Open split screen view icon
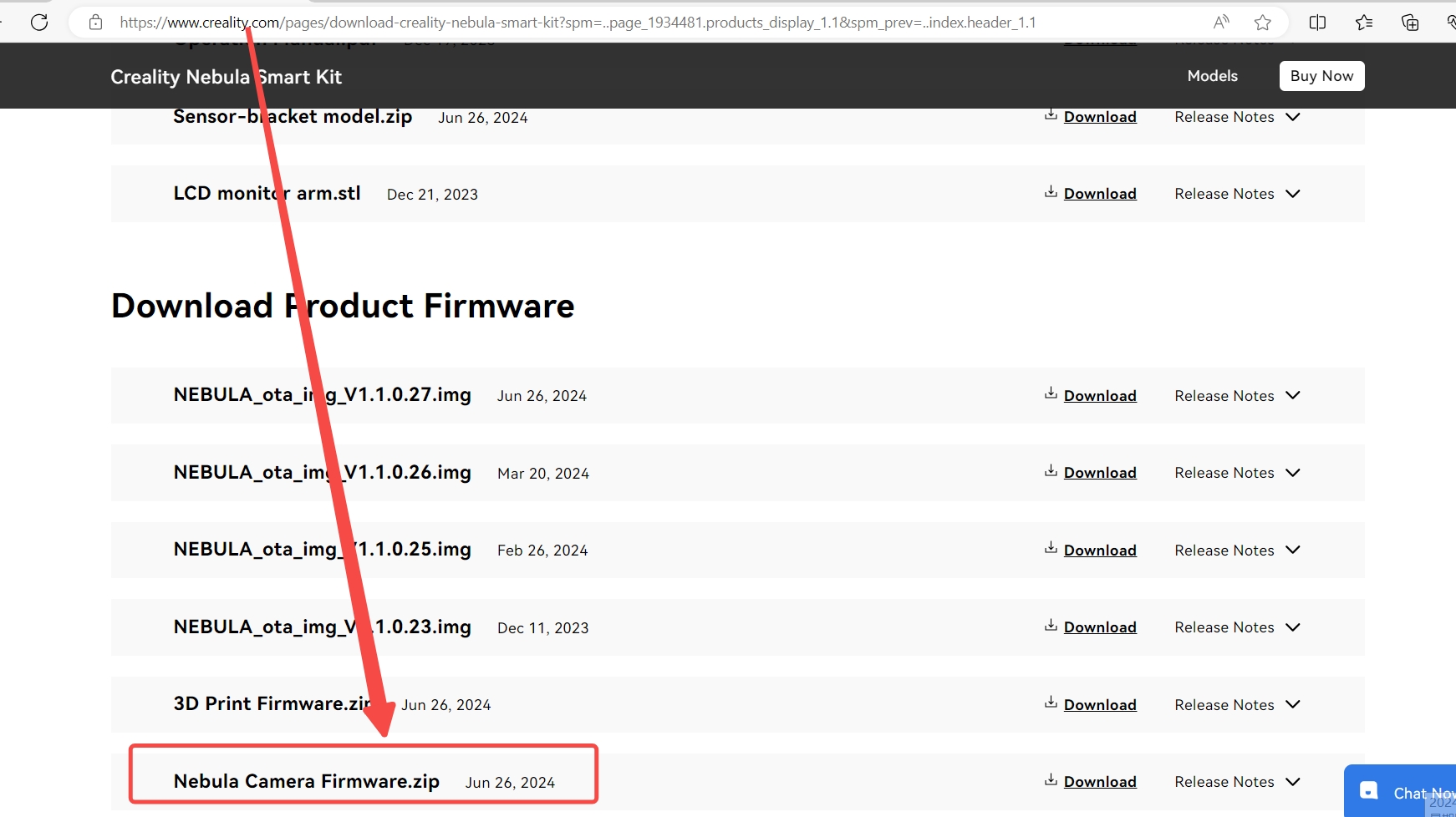 point(1318,23)
